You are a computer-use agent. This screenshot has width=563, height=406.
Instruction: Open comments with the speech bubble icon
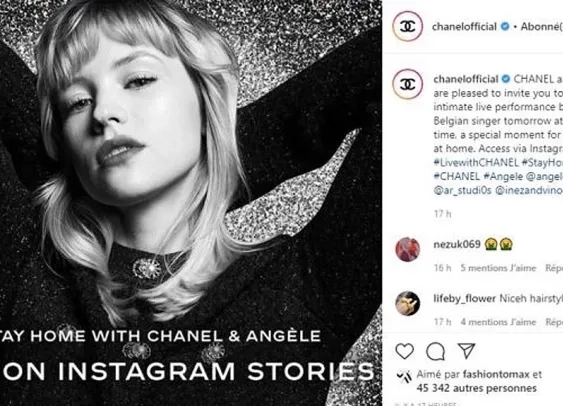click(x=436, y=351)
